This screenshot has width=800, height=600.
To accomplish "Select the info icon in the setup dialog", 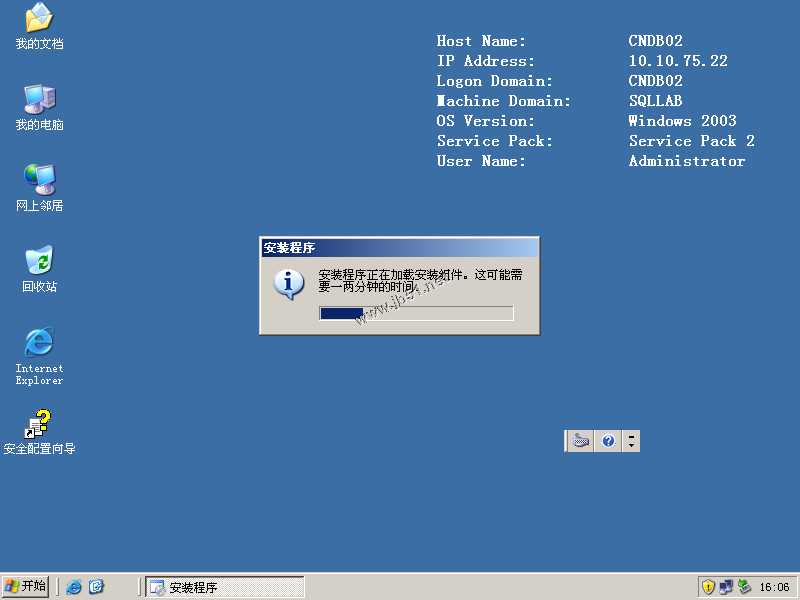I will (289, 283).
